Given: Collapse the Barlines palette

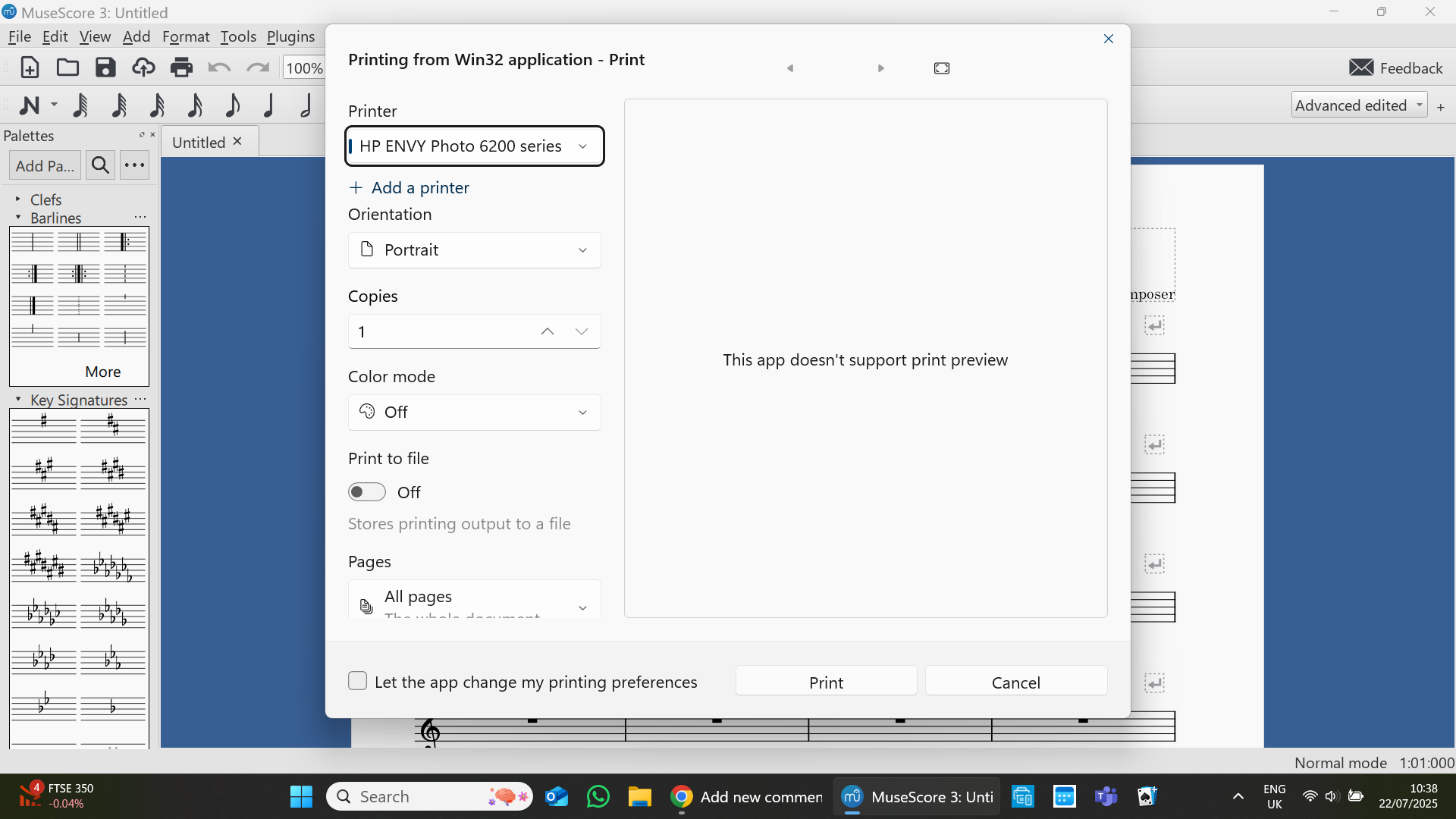Looking at the screenshot, I should (18, 217).
